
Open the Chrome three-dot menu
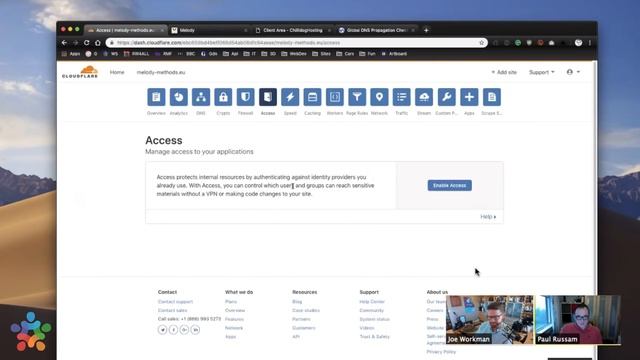tap(590, 42)
